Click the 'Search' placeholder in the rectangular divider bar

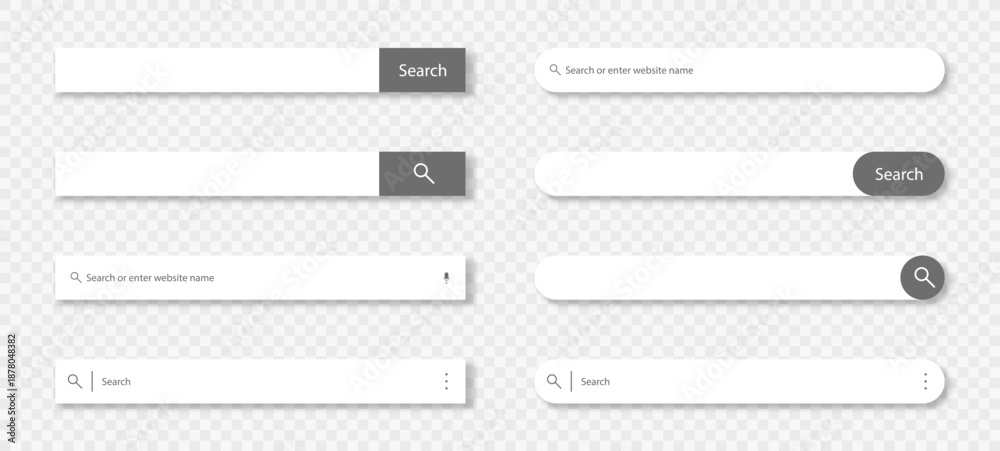[116, 381]
